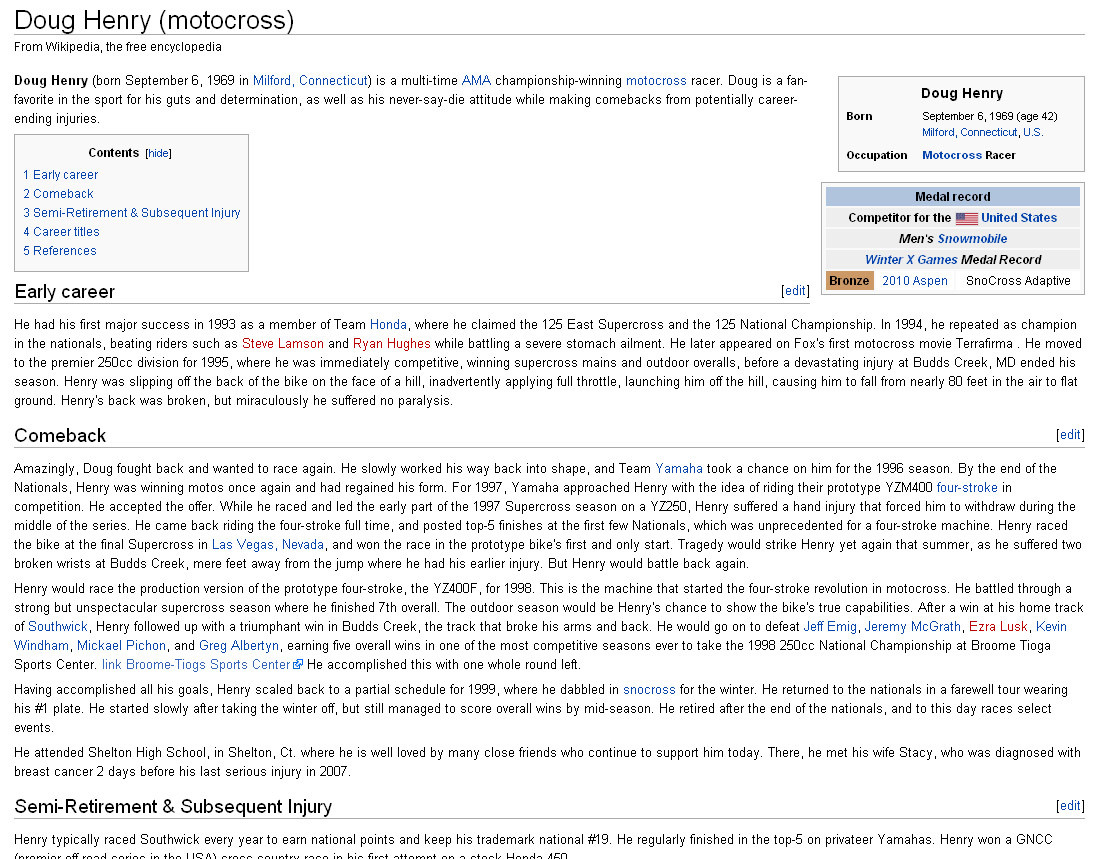The image size is (1099, 859).
Task: Edit the Semi-Retirement & Subsequent Injury section
Action: click(x=1070, y=806)
